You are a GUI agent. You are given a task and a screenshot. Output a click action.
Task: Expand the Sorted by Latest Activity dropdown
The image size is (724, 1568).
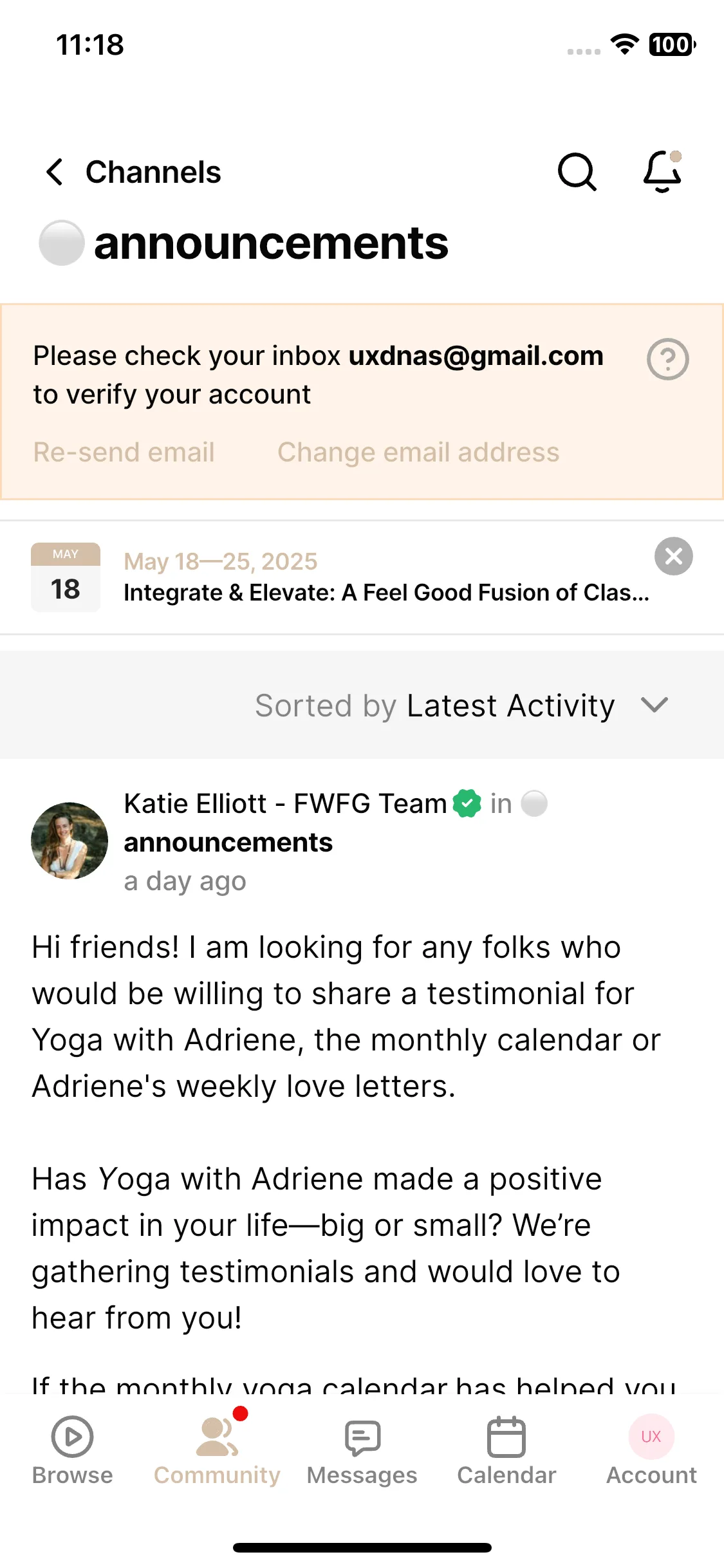461,705
